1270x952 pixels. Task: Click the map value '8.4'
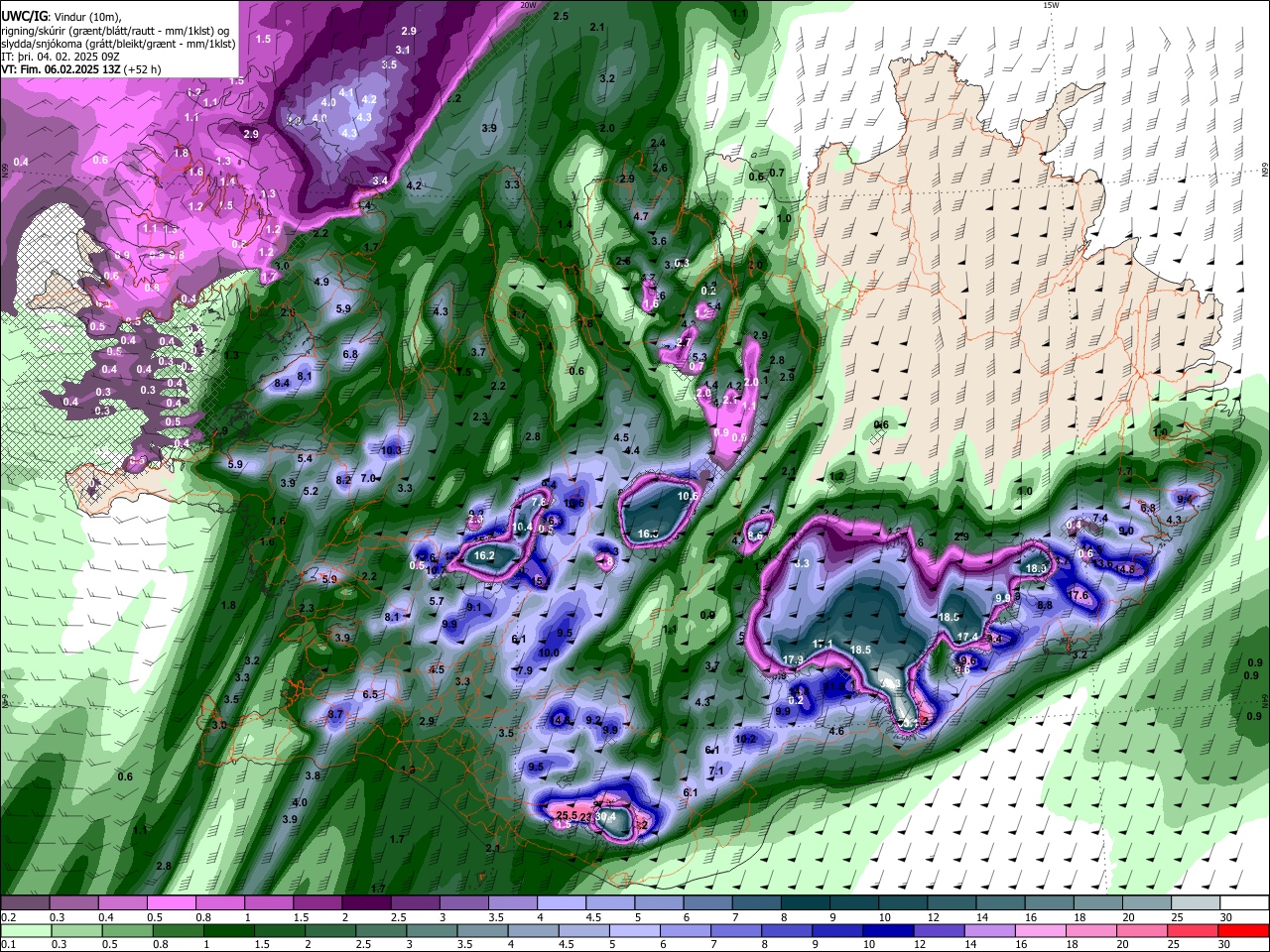coord(282,383)
